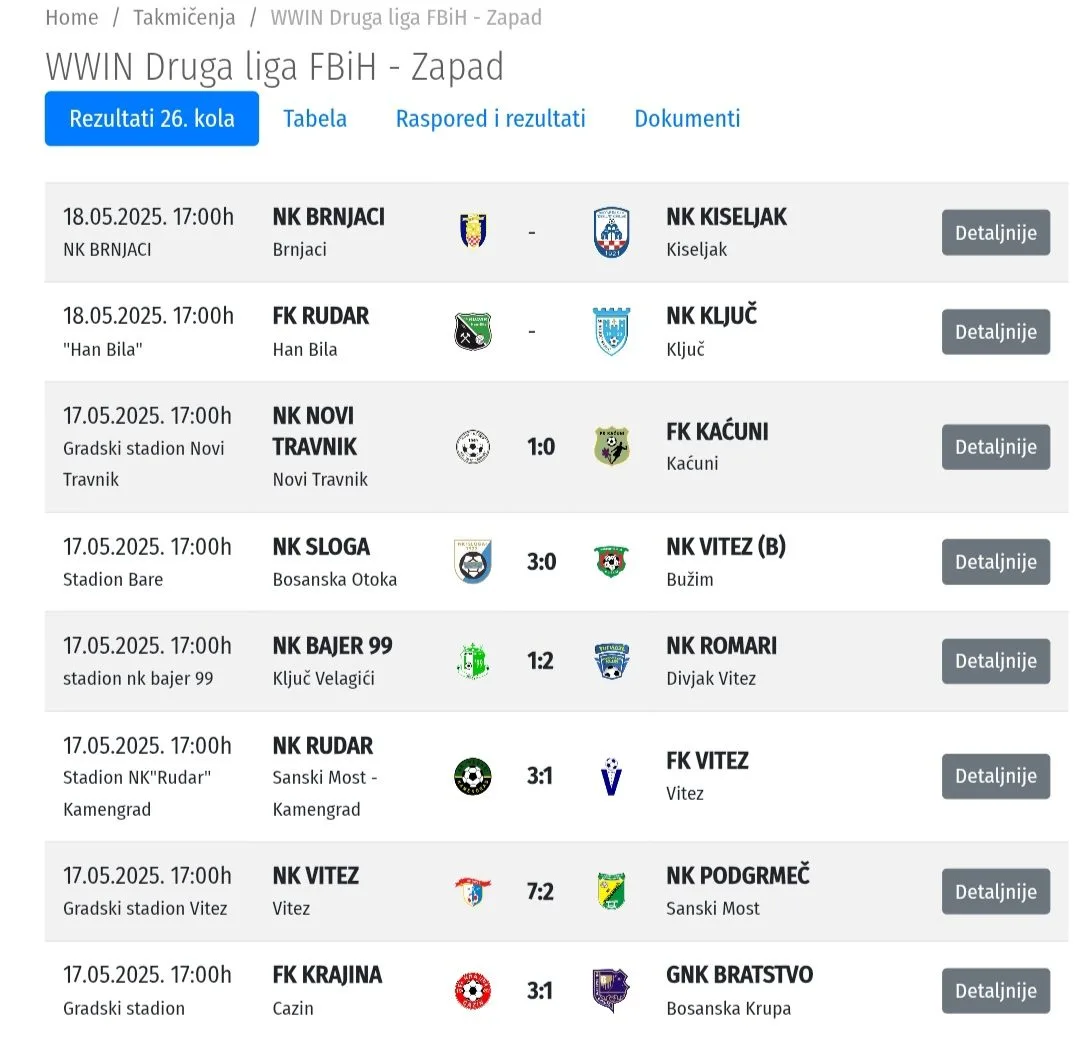View Detaljnije for NK Vitez 7:2 match
This screenshot has width=1080, height=1048.
996,892
